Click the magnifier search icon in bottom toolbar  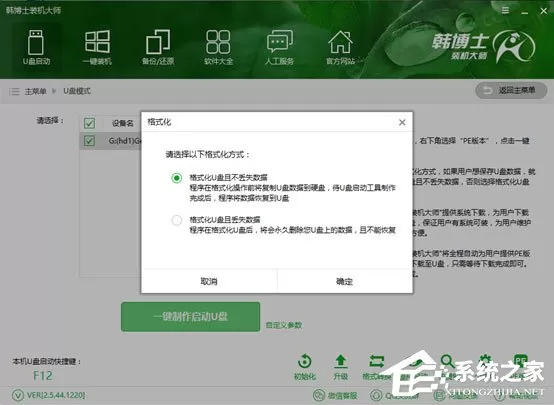(x=447, y=362)
